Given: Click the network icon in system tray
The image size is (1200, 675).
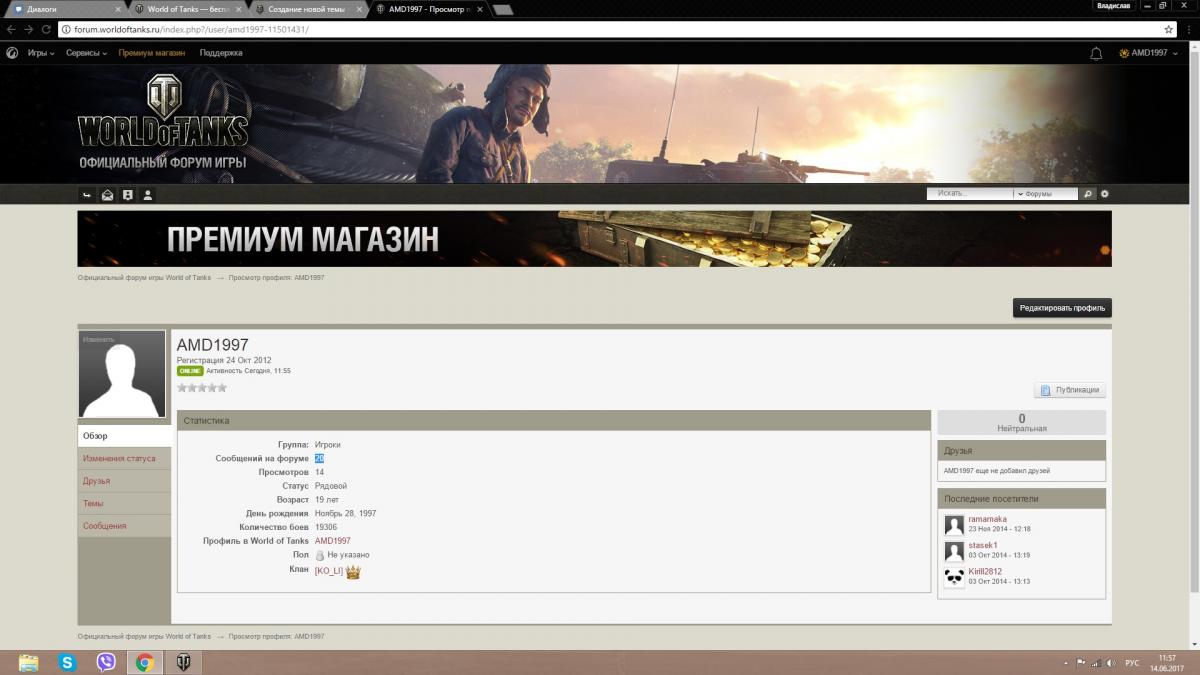Looking at the screenshot, I should point(1096,663).
